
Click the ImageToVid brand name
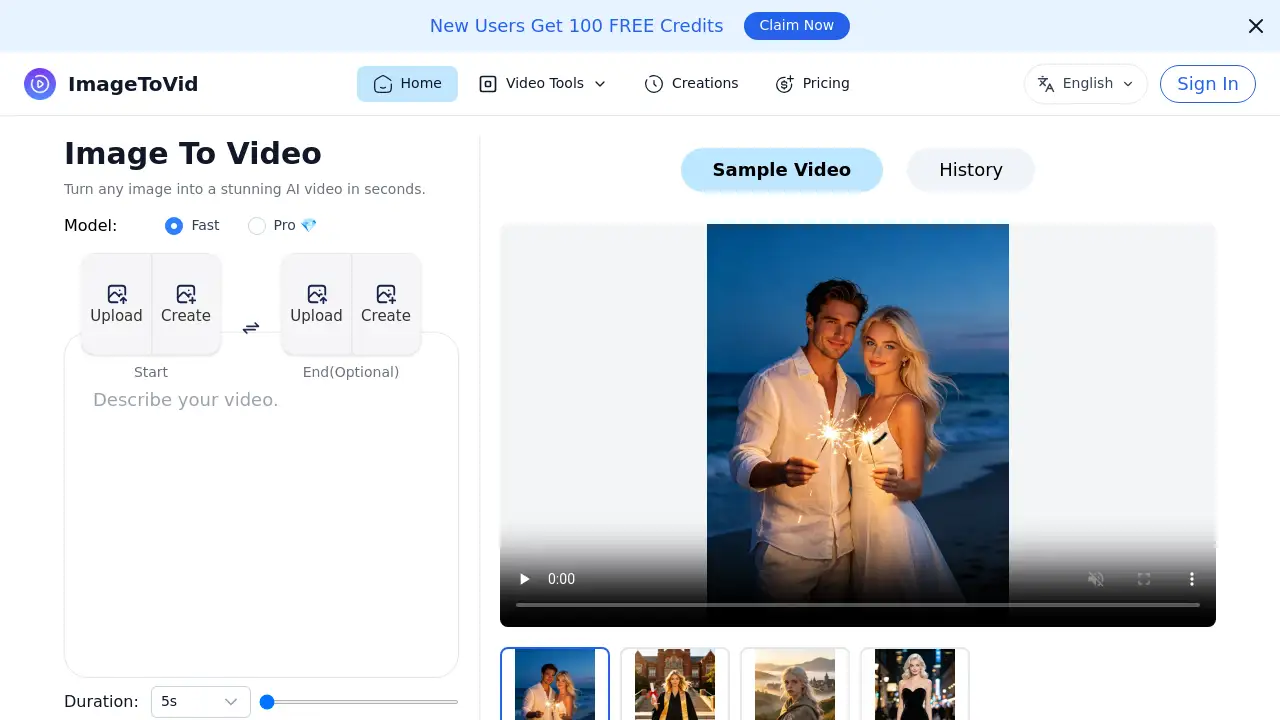click(133, 84)
